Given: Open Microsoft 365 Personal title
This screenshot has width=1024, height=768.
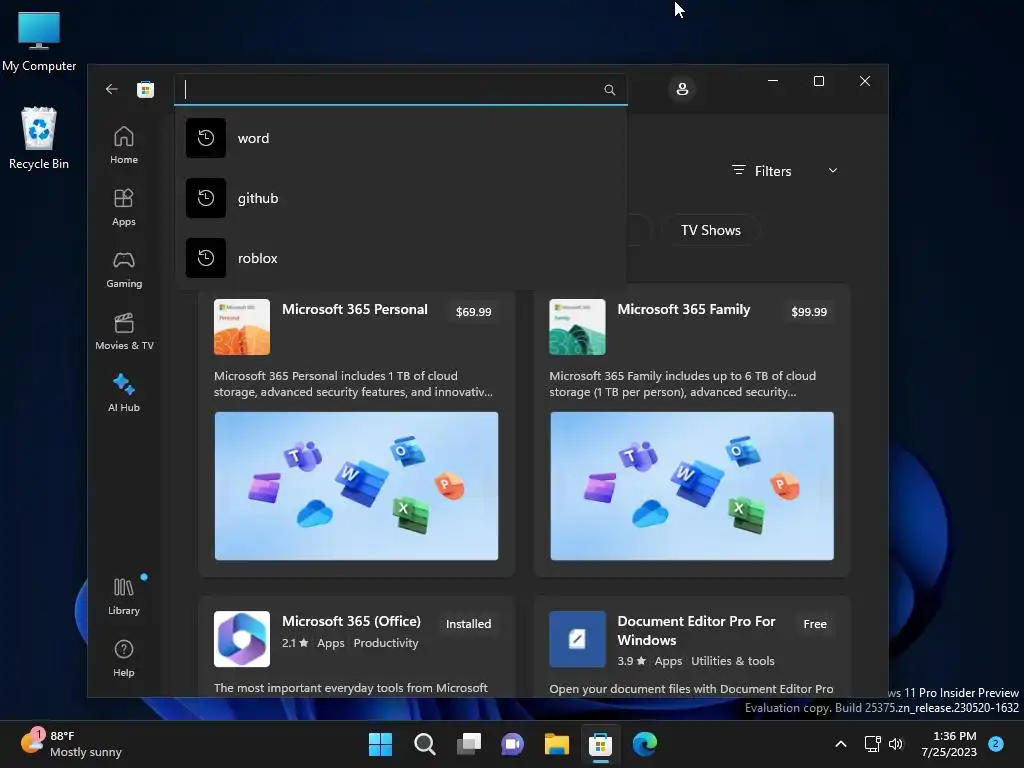Looking at the screenshot, I should (355, 310).
